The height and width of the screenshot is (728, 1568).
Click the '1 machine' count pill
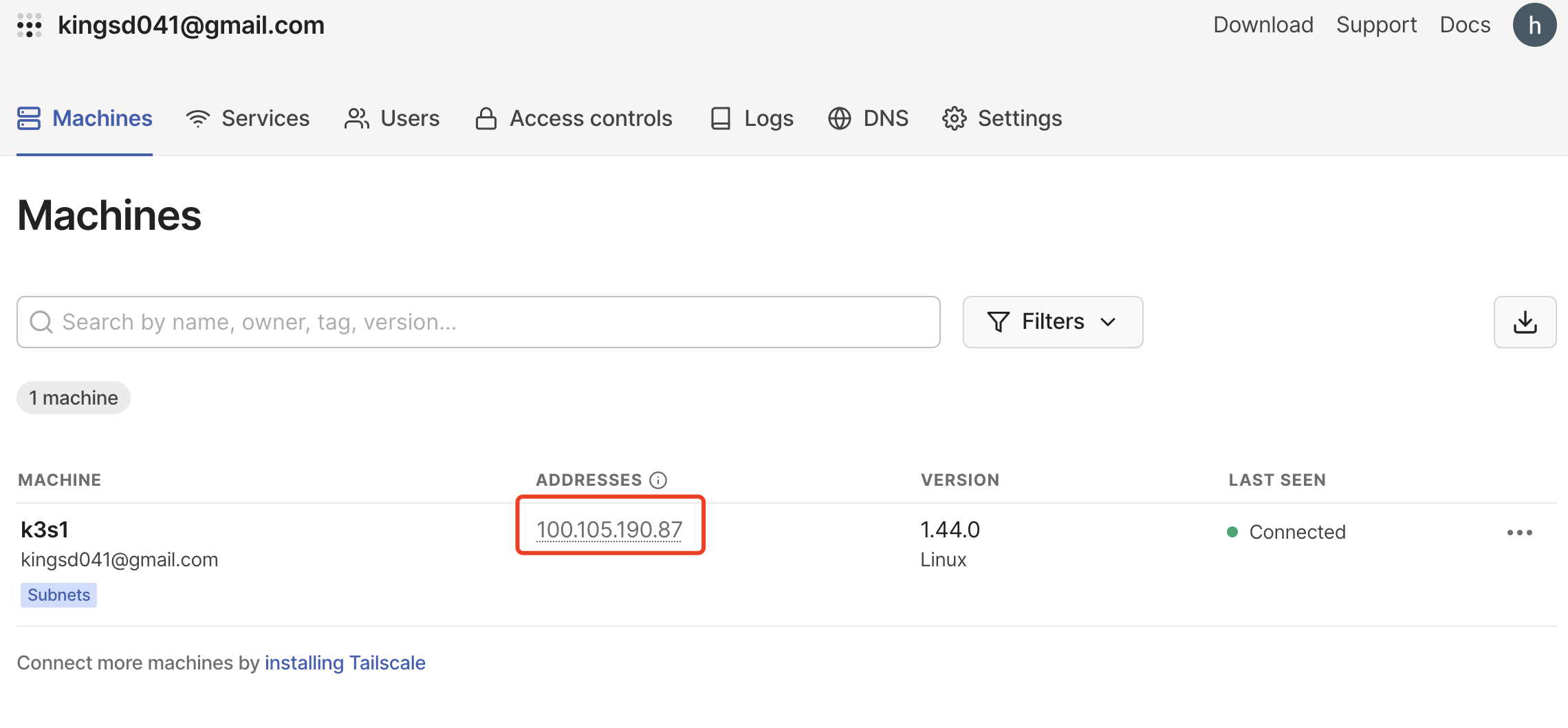tap(74, 398)
